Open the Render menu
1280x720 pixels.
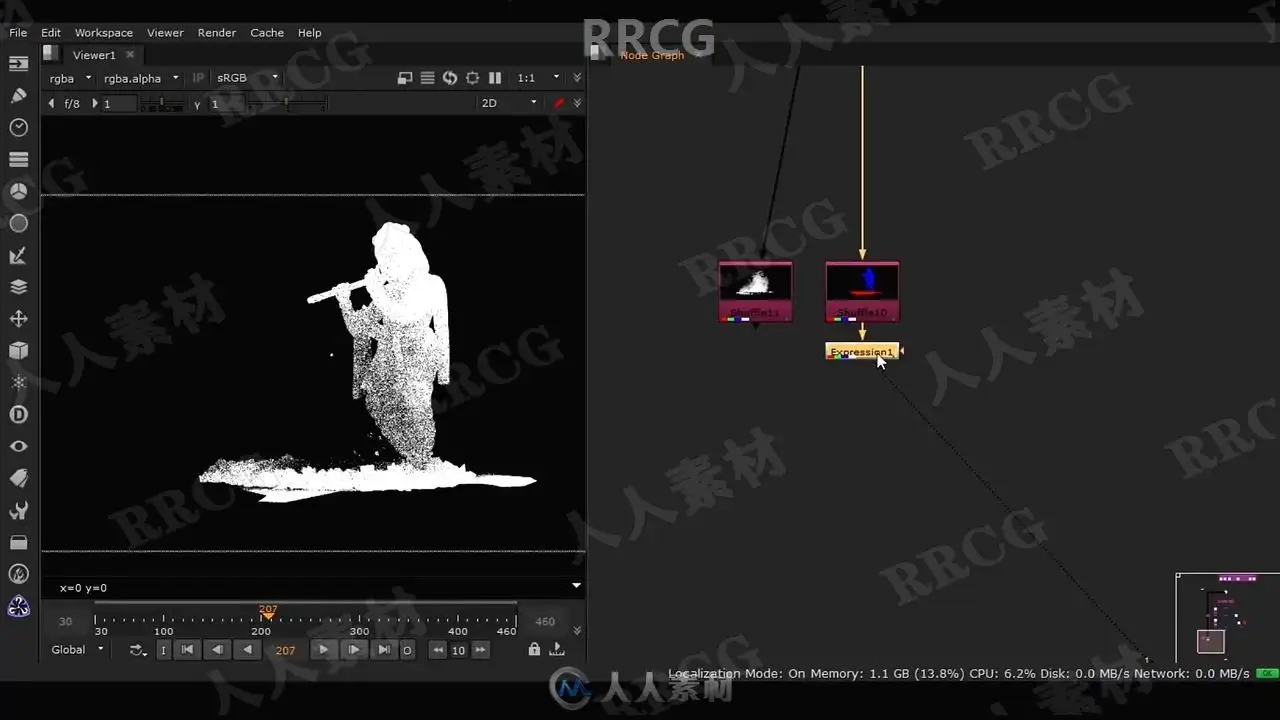click(x=217, y=33)
